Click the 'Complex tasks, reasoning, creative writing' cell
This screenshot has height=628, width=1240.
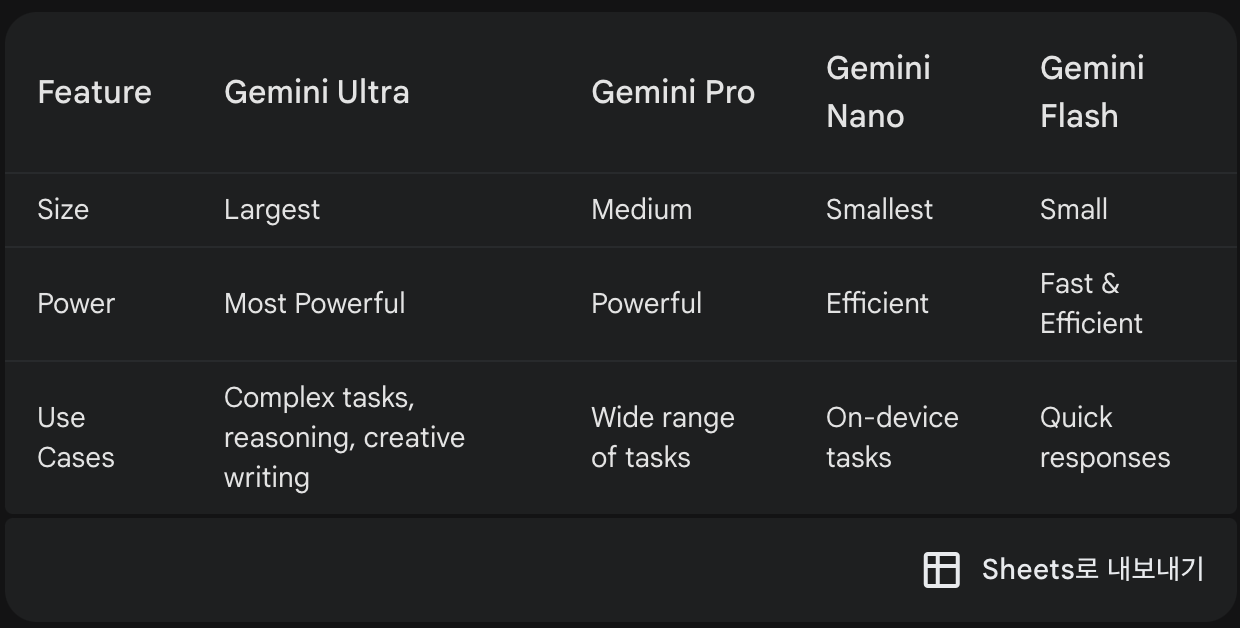pyautogui.click(x=344, y=437)
